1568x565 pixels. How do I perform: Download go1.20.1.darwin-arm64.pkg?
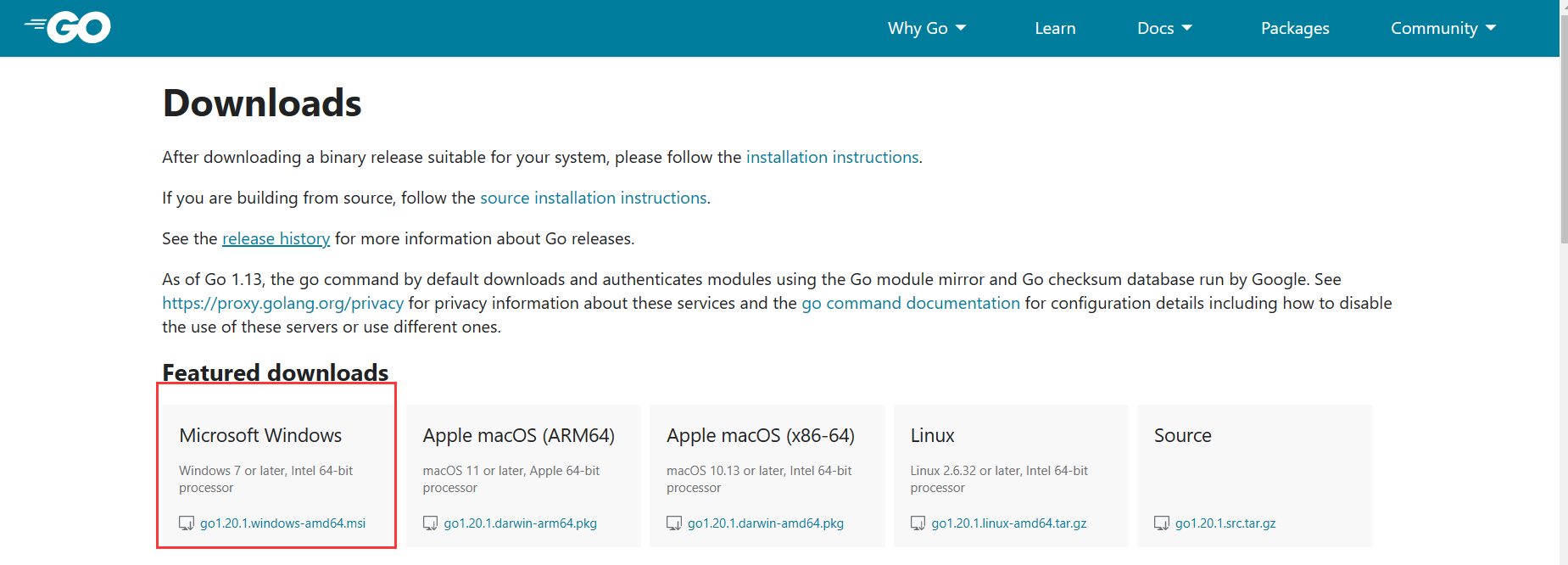(x=520, y=523)
